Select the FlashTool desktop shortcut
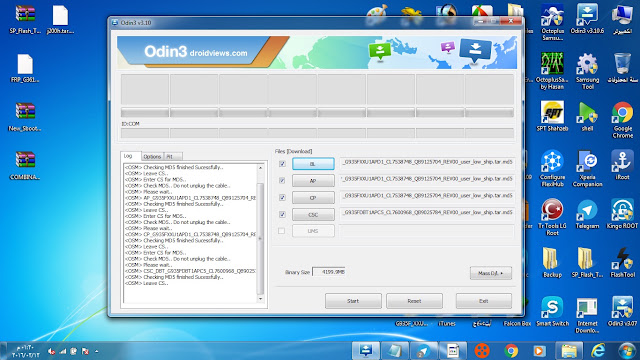640x360 pixels. click(x=622, y=262)
